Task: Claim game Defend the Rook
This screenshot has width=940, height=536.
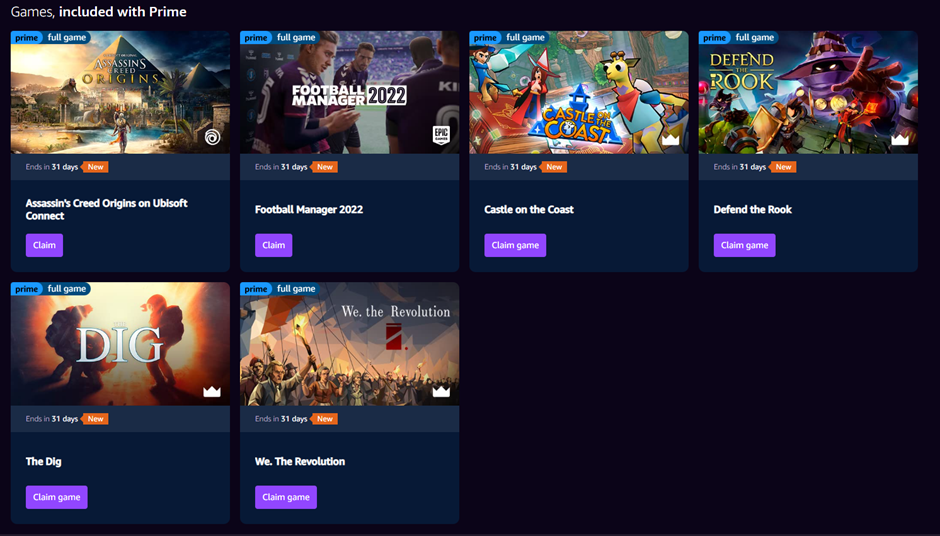Action: click(x=744, y=245)
